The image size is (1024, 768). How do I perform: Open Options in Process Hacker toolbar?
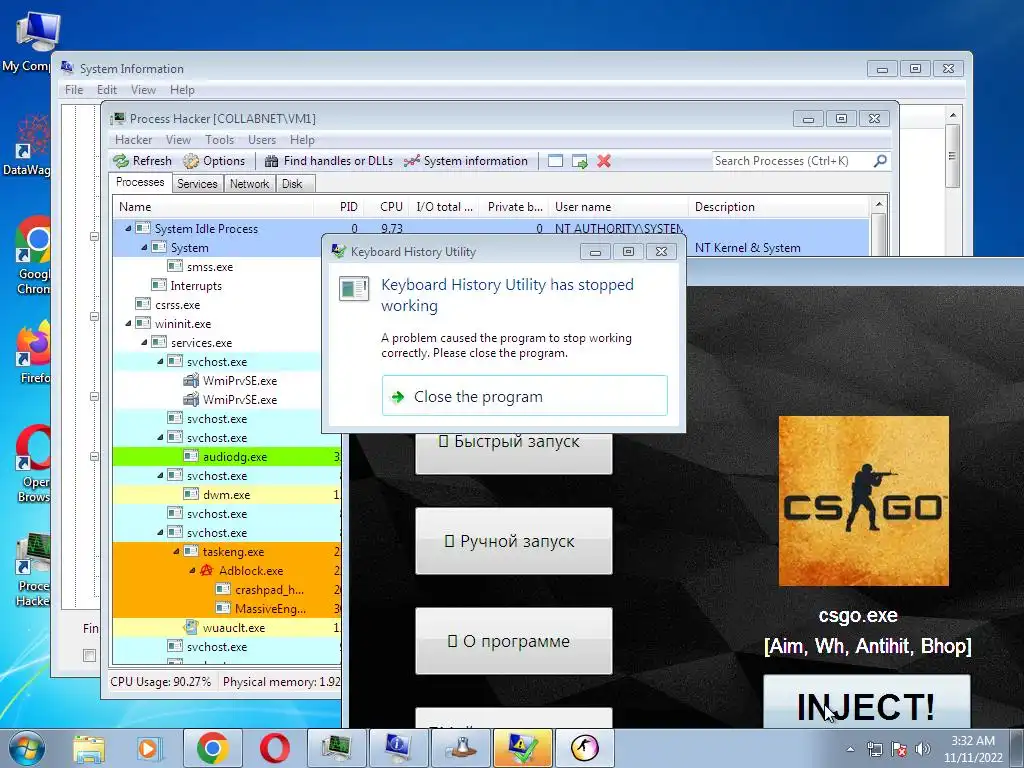pyautogui.click(x=214, y=161)
